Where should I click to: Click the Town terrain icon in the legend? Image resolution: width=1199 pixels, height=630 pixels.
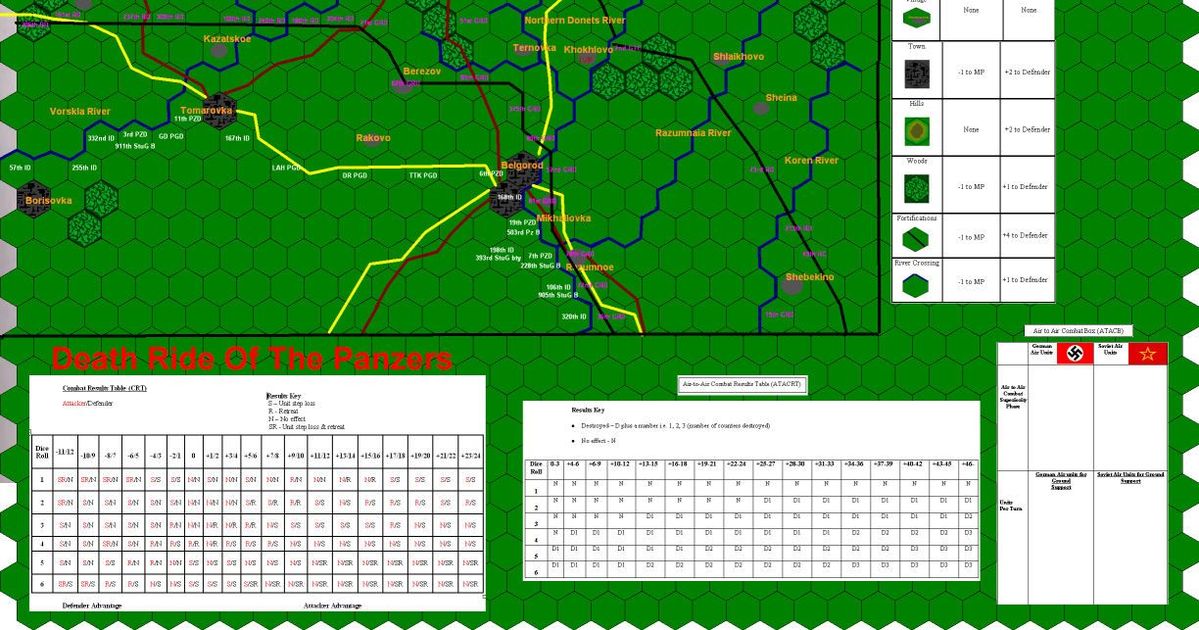click(917, 74)
